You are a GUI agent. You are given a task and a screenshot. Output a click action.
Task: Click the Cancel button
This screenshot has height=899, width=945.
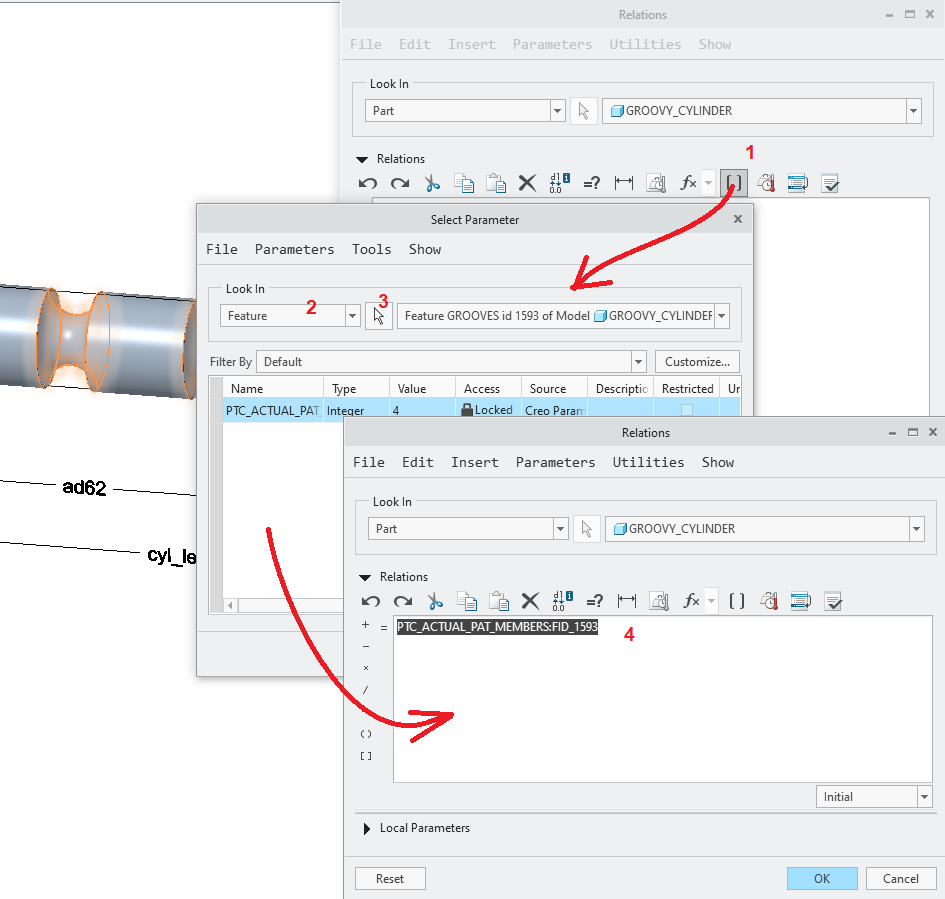click(x=900, y=879)
